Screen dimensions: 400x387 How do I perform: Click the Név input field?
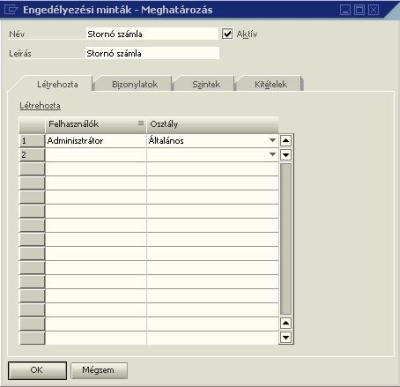(152, 34)
